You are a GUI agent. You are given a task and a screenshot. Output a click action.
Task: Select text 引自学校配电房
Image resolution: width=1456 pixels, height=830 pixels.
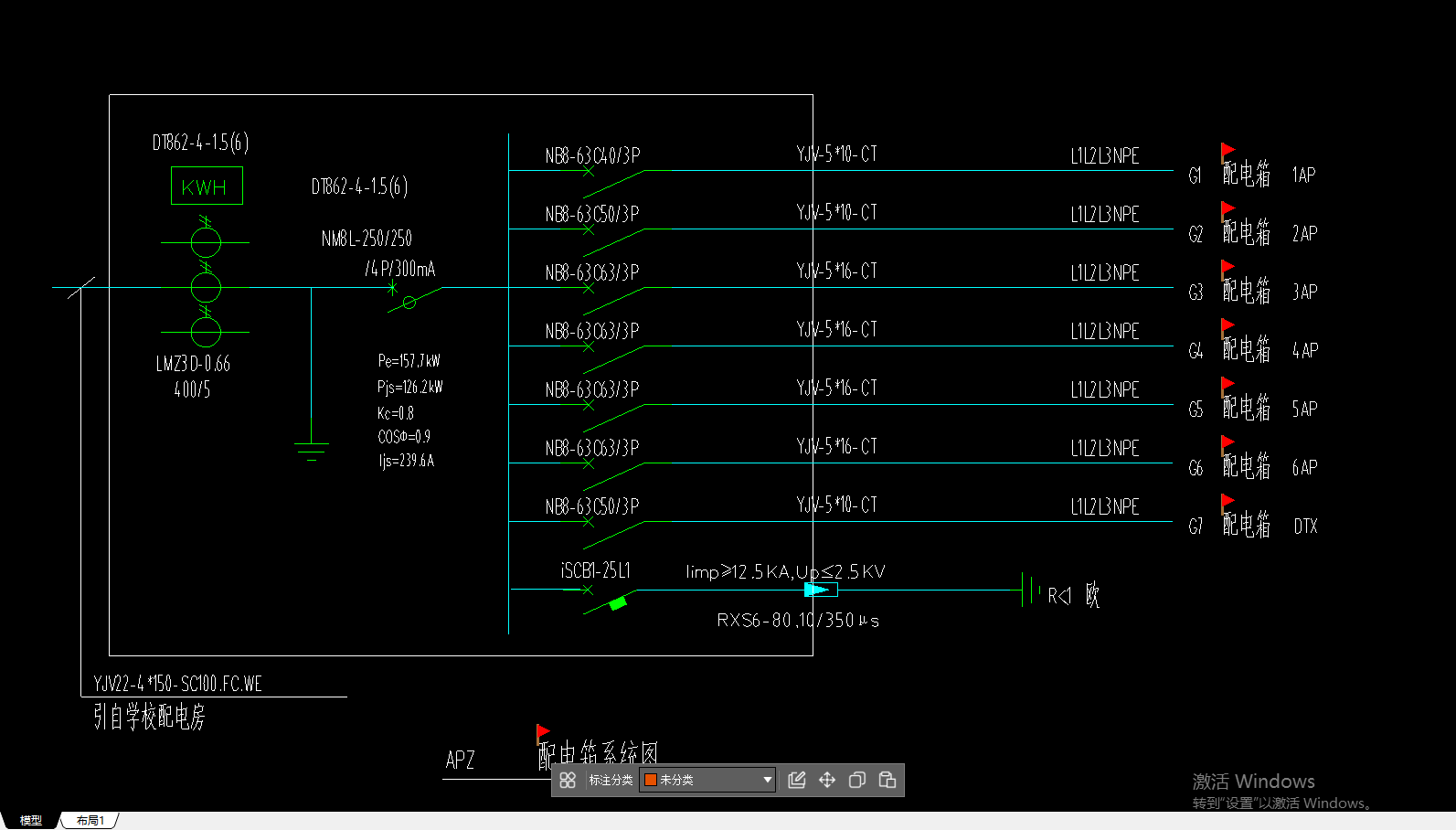pyautogui.click(x=149, y=717)
